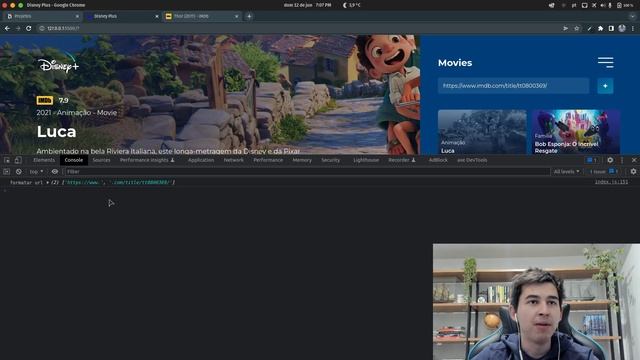The width and height of the screenshot is (640, 360).
Task: Click the microphone tray icon
Action: coord(610,5)
